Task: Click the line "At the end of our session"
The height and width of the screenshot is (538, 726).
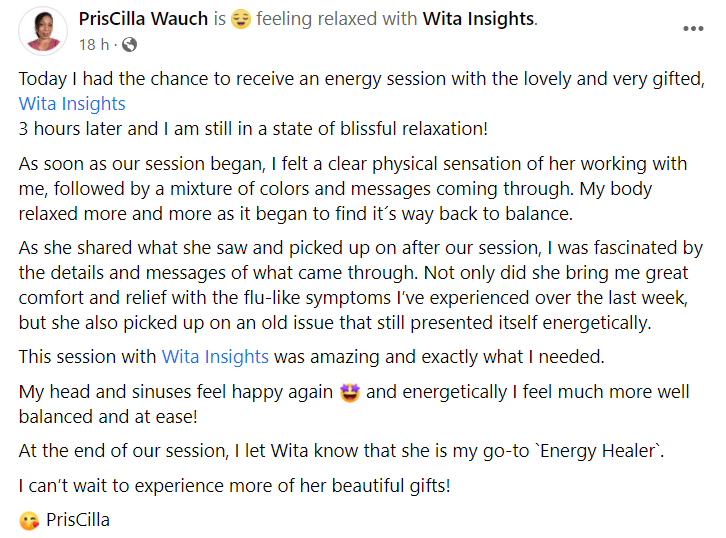Action: pyautogui.click(x=340, y=450)
